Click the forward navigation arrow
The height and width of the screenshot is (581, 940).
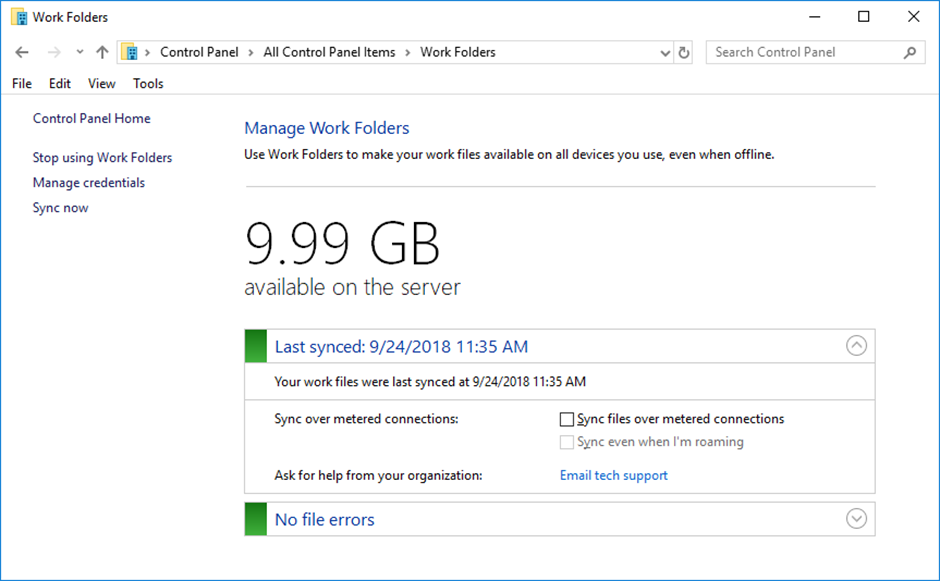pyautogui.click(x=54, y=52)
